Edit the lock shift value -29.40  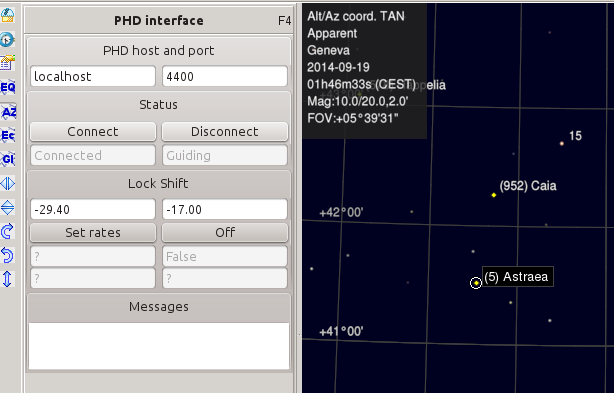click(93, 209)
